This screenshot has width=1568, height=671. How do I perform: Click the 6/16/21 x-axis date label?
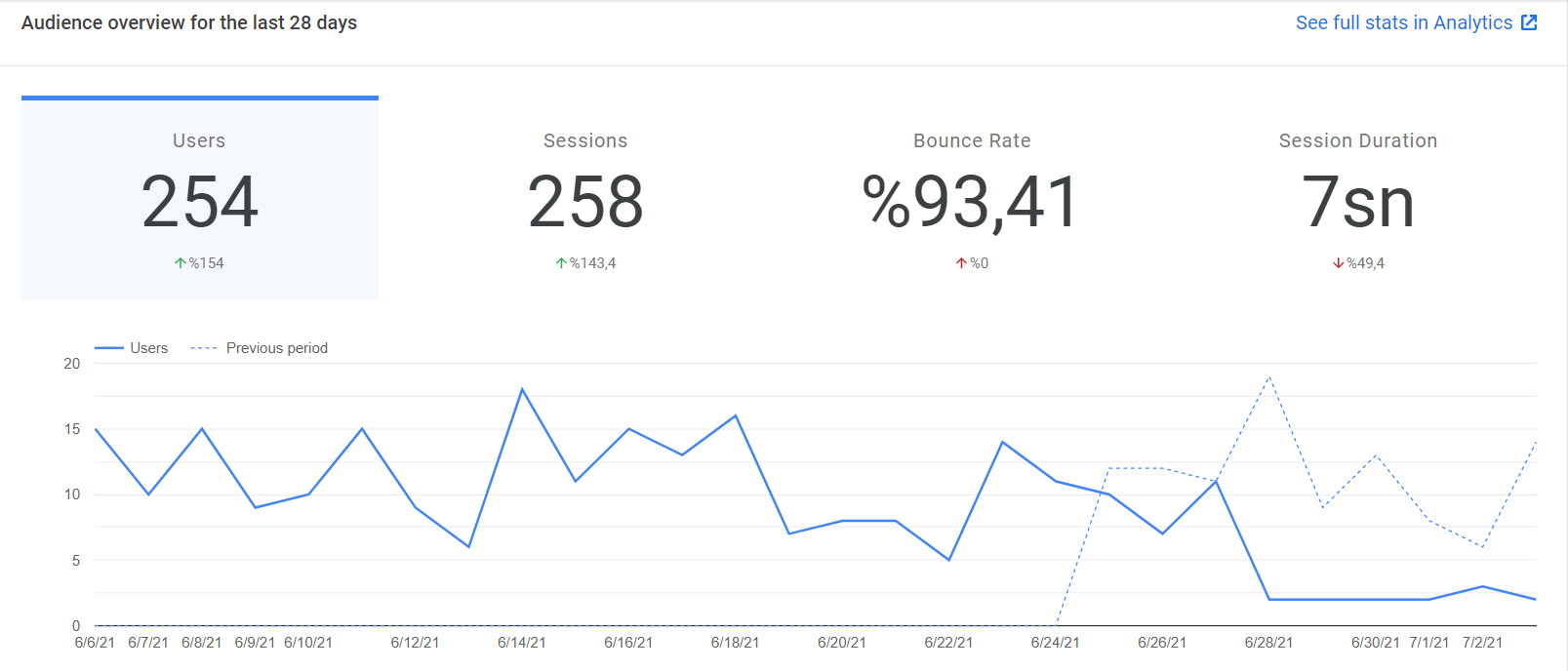point(628,643)
